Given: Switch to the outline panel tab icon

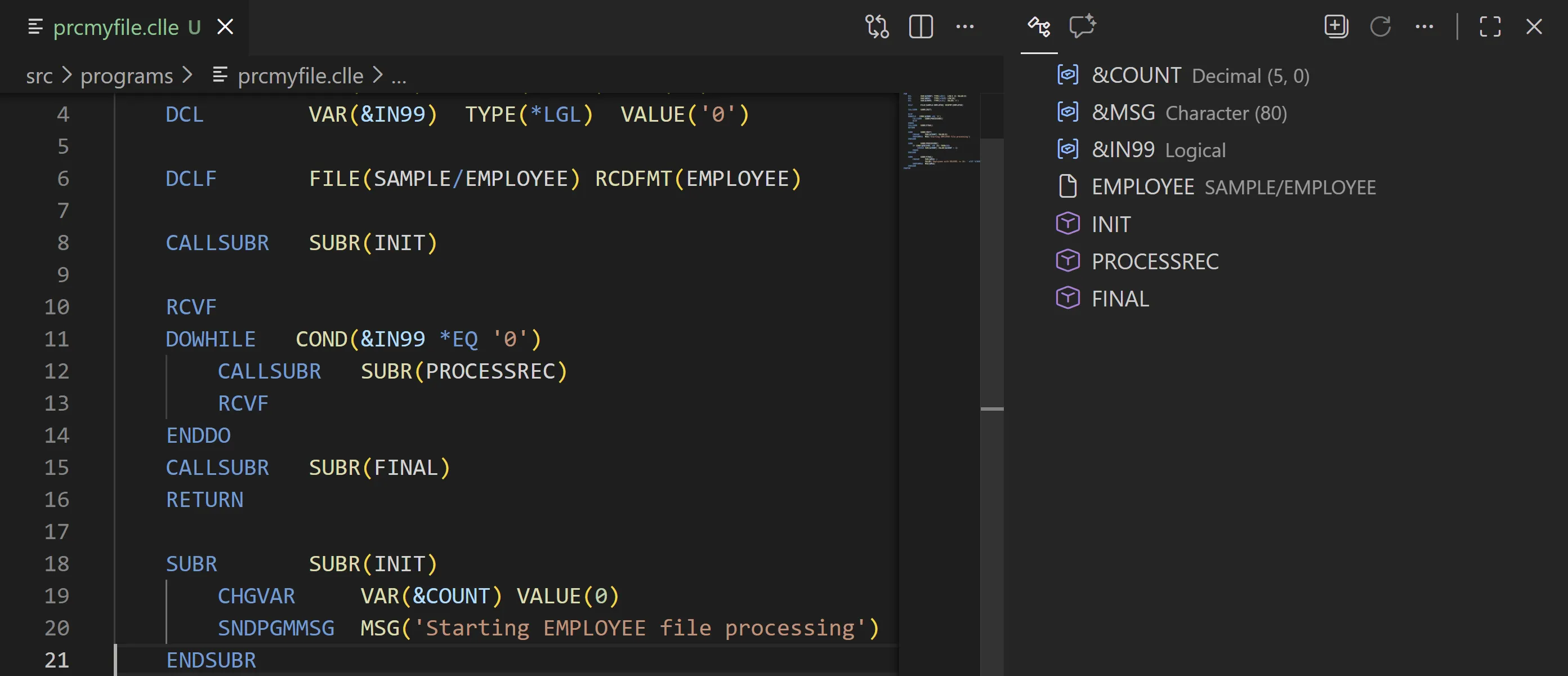Looking at the screenshot, I should tap(1038, 27).
